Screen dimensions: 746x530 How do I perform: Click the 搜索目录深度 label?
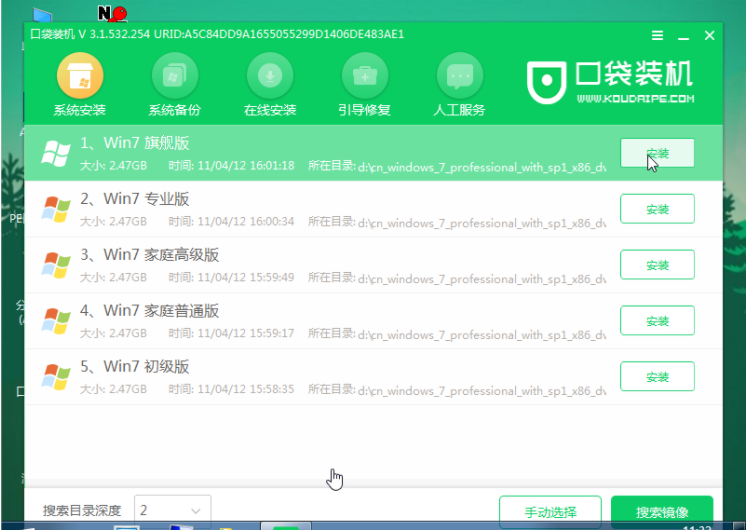tap(82, 511)
